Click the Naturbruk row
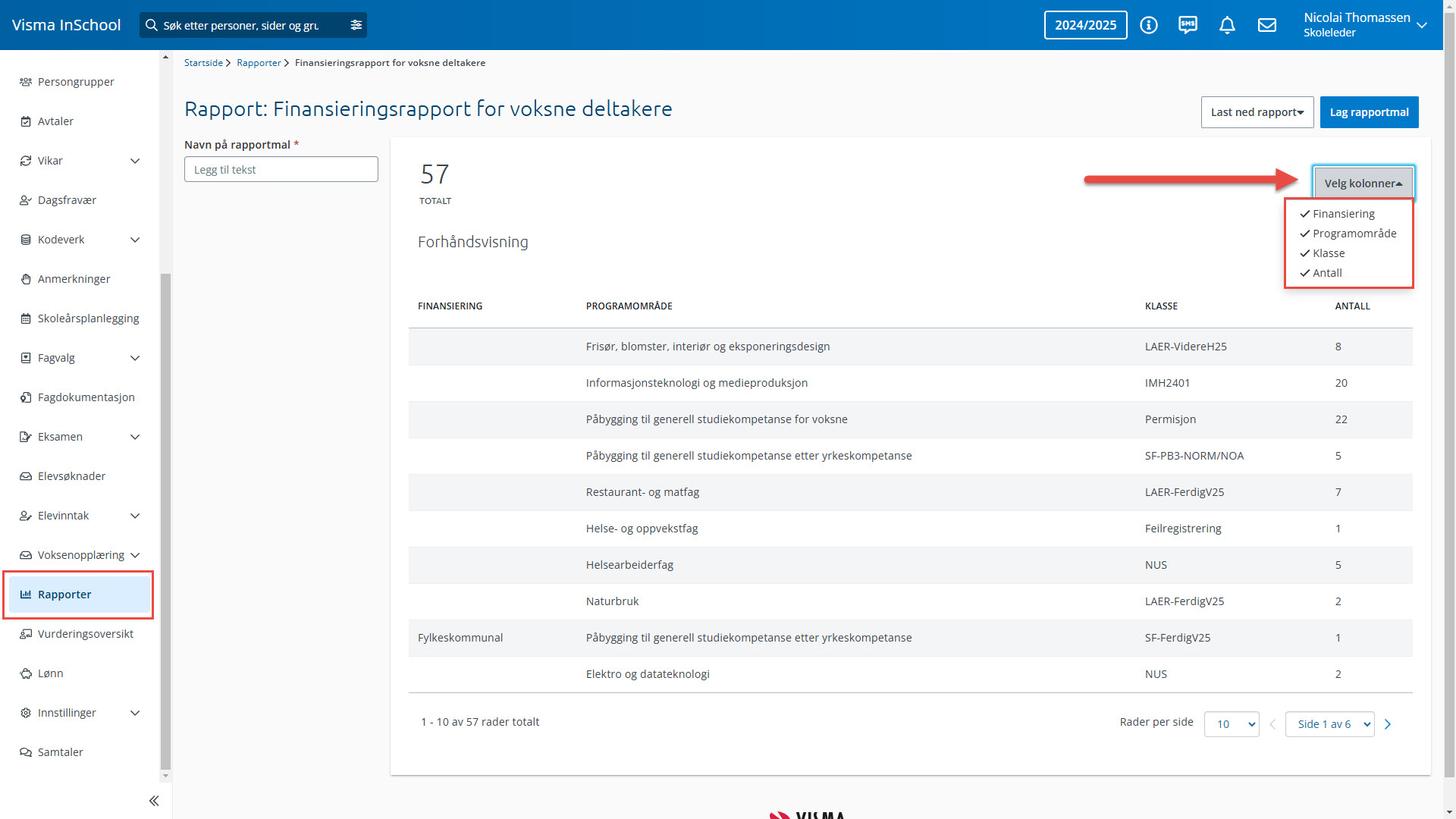The height and width of the screenshot is (819, 1456). pos(910,601)
